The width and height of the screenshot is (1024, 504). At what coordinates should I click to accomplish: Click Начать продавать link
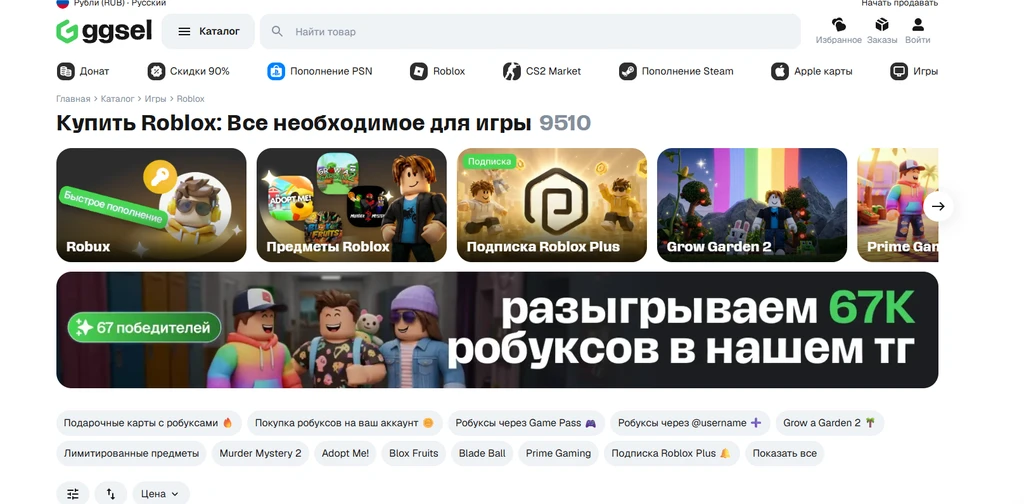pos(899,3)
